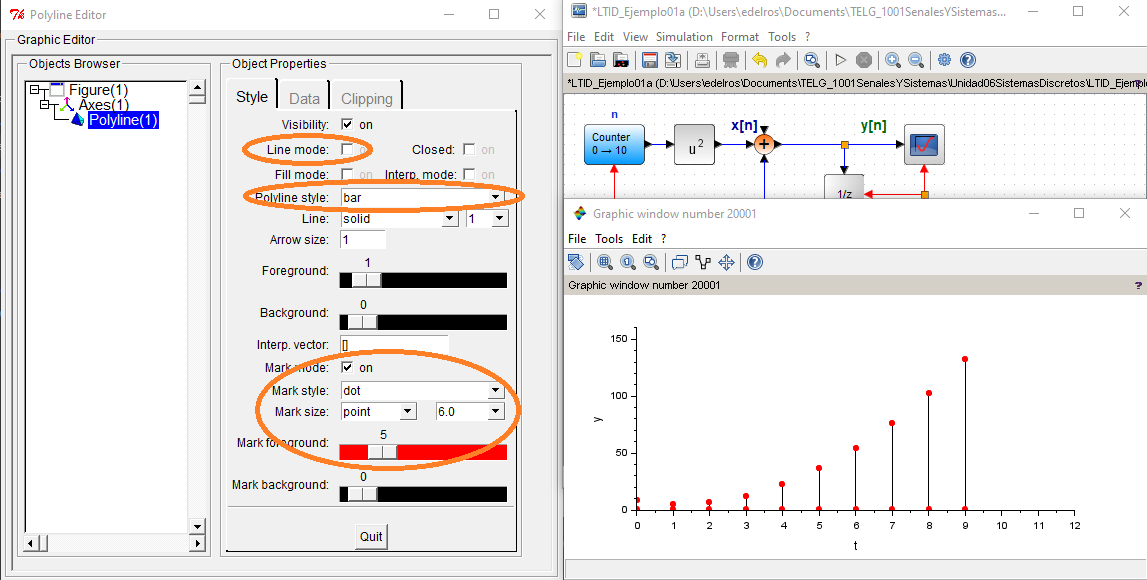The width and height of the screenshot is (1147, 580).
Task: Open Xcos simulation setup gear icon
Action: pos(943,60)
